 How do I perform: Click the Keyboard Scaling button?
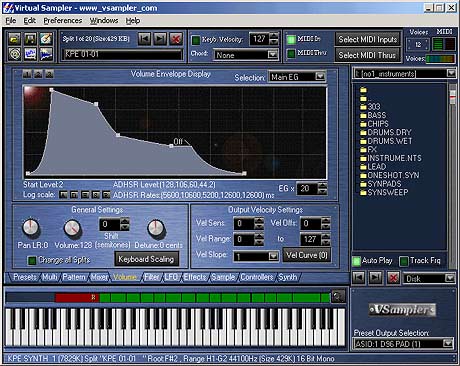146,259
